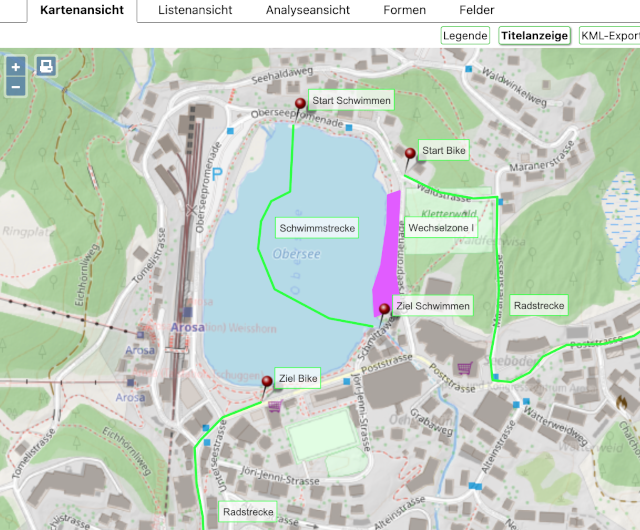Image resolution: width=640 pixels, height=530 pixels.
Task: Toggle the Legende display
Action: (x=465, y=36)
